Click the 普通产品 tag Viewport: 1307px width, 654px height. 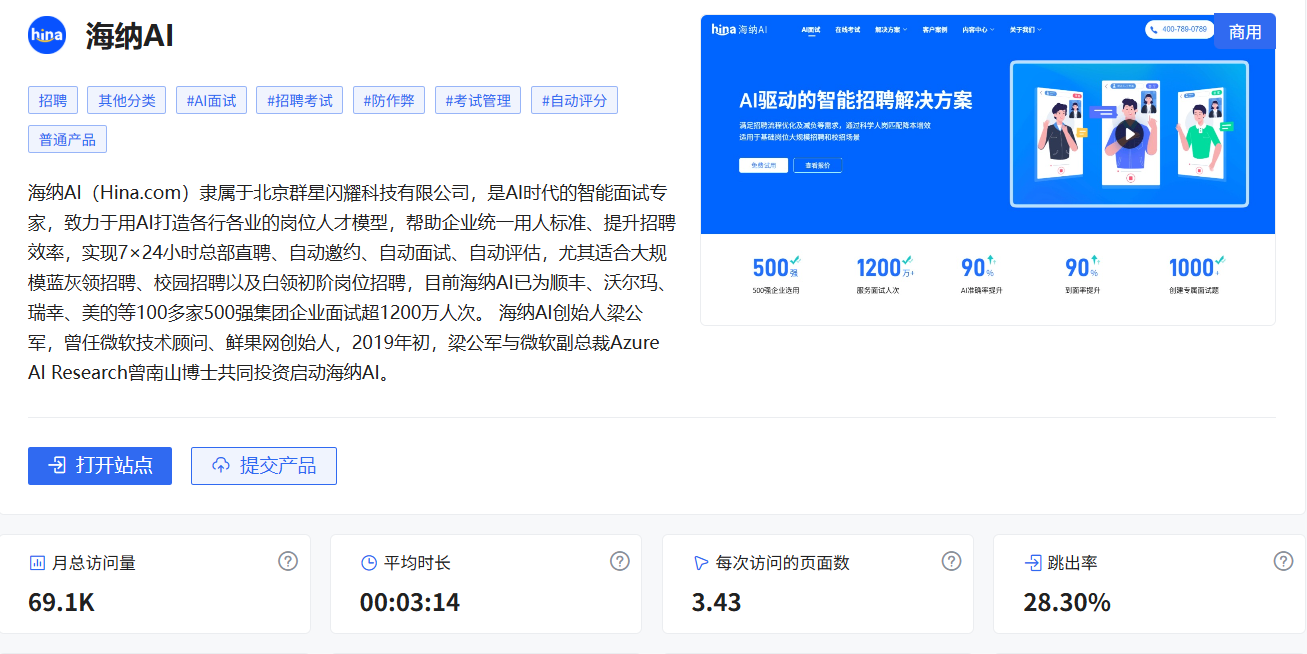tap(68, 139)
